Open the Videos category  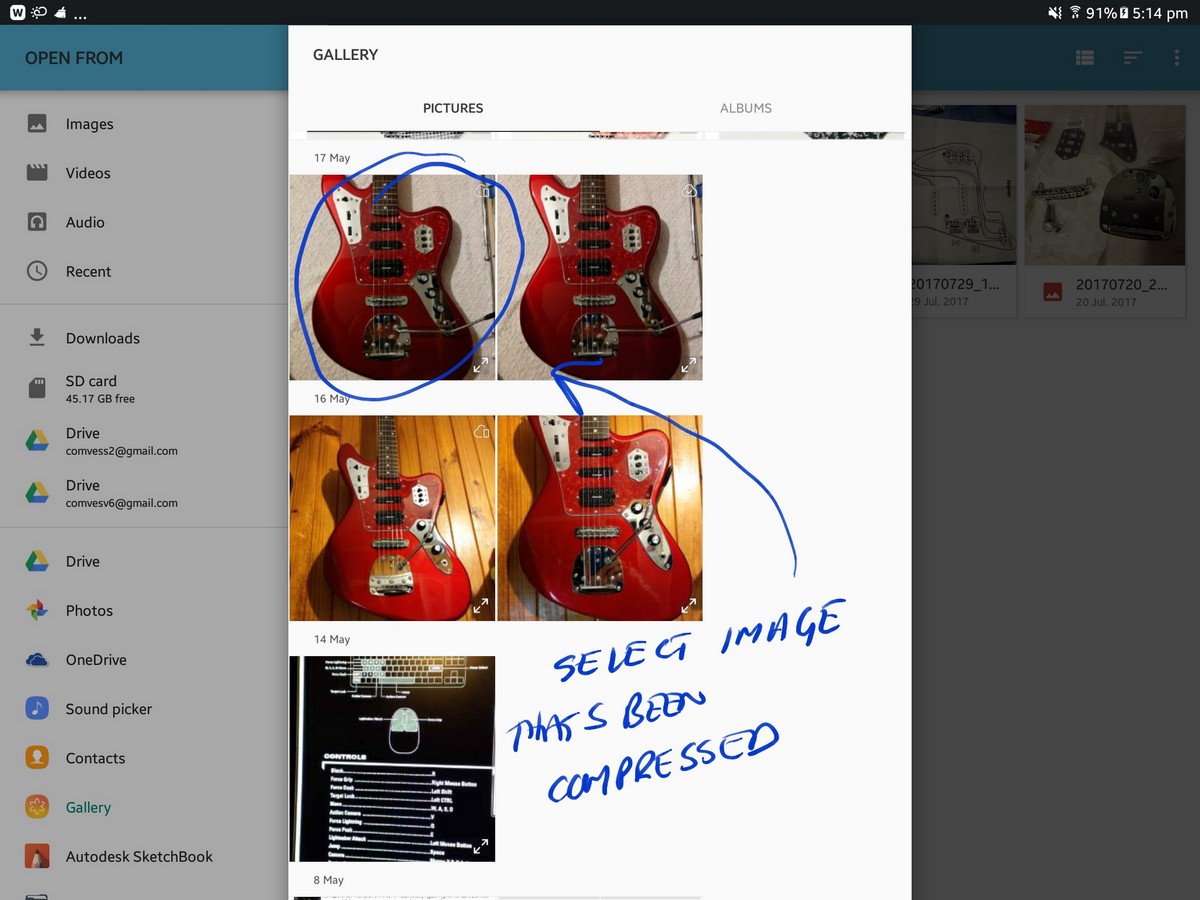88,173
